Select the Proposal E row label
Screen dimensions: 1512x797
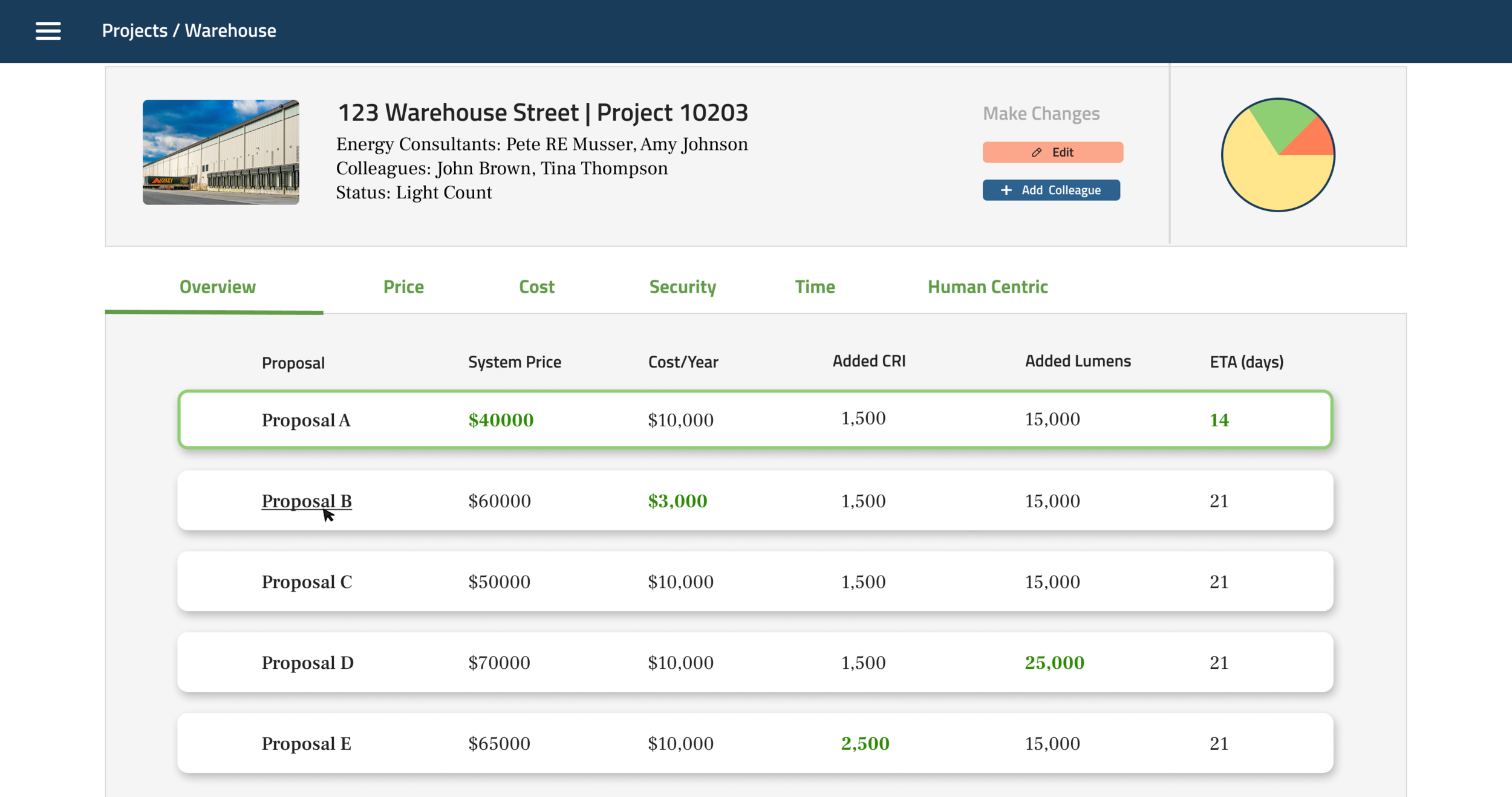point(306,744)
